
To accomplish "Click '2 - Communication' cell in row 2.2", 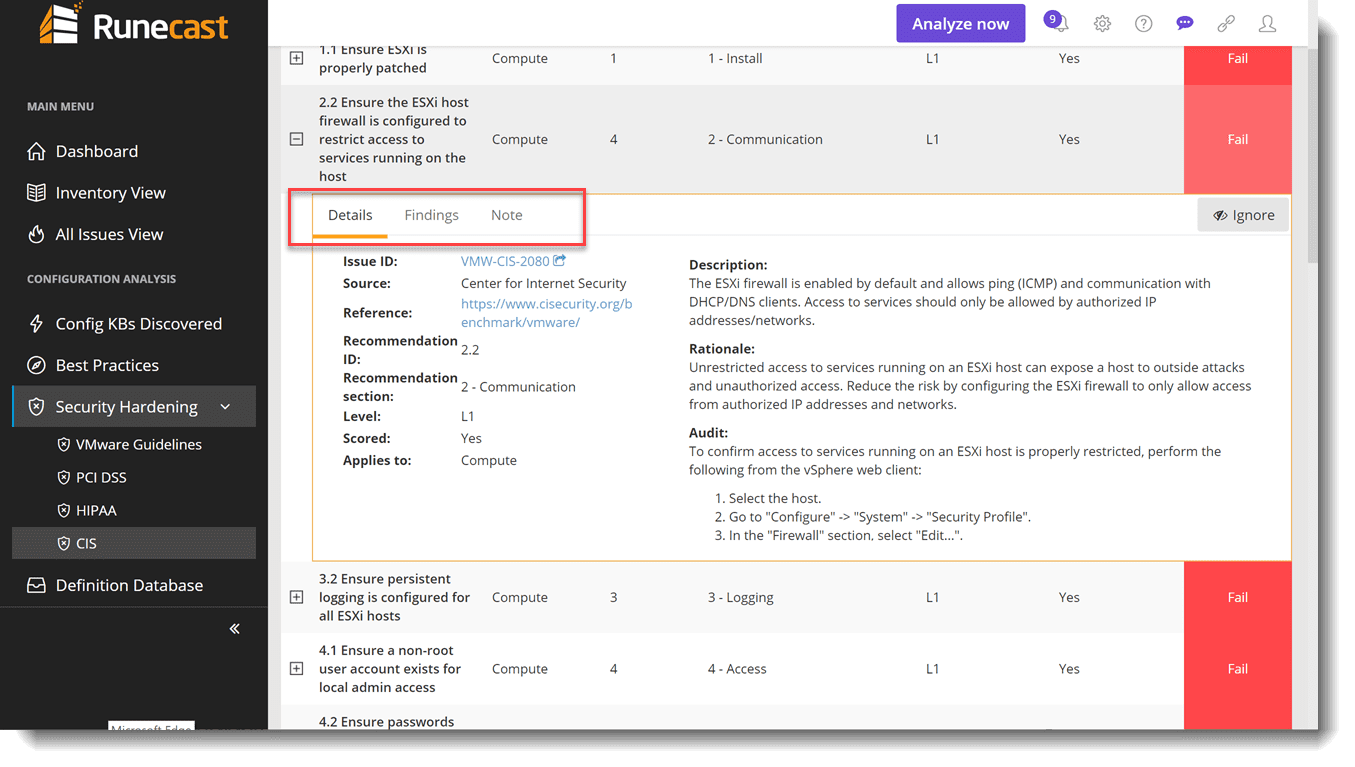I will pos(765,139).
